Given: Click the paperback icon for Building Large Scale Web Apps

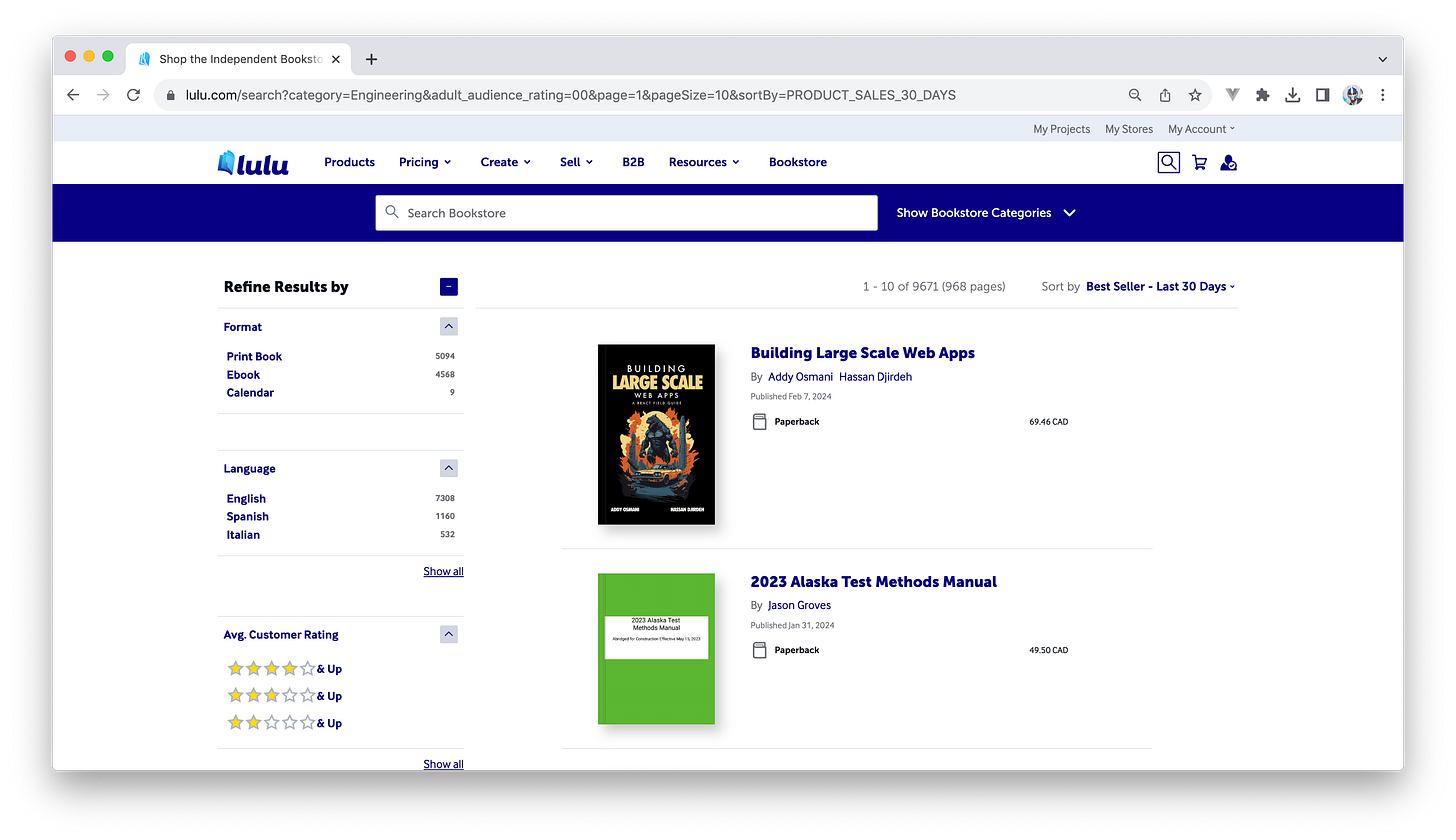Looking at the screenshot, I should click(759, 422).
